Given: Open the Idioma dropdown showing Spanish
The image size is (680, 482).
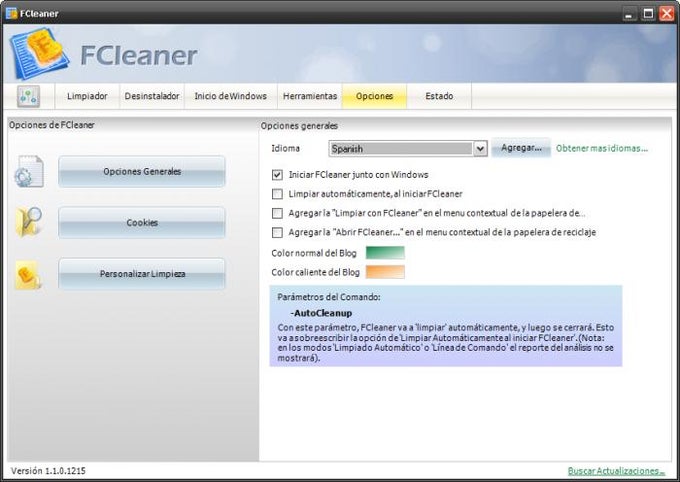Looking at the screenshot, I should (x=408, y=148).
